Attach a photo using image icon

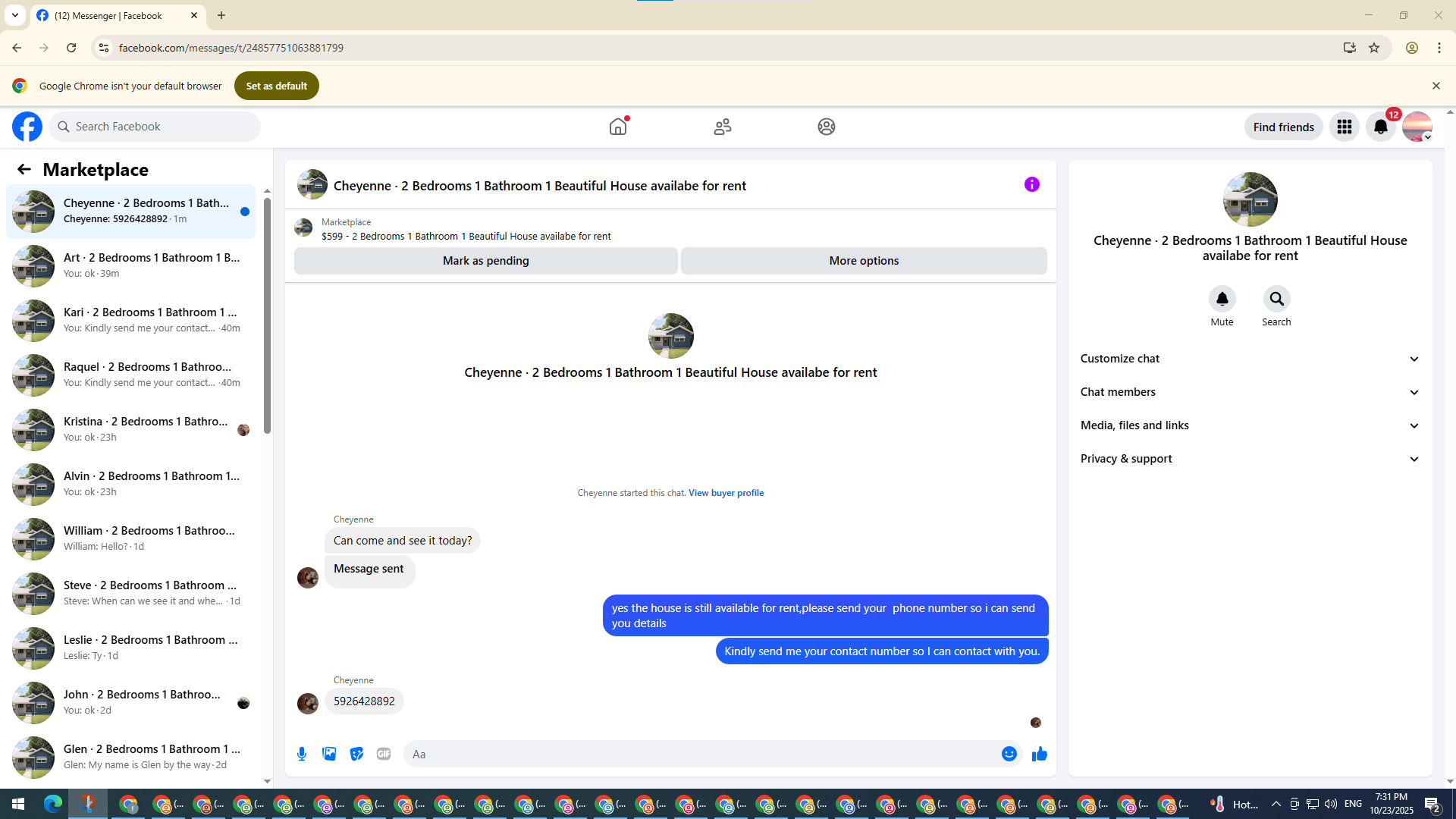point(329,754)
